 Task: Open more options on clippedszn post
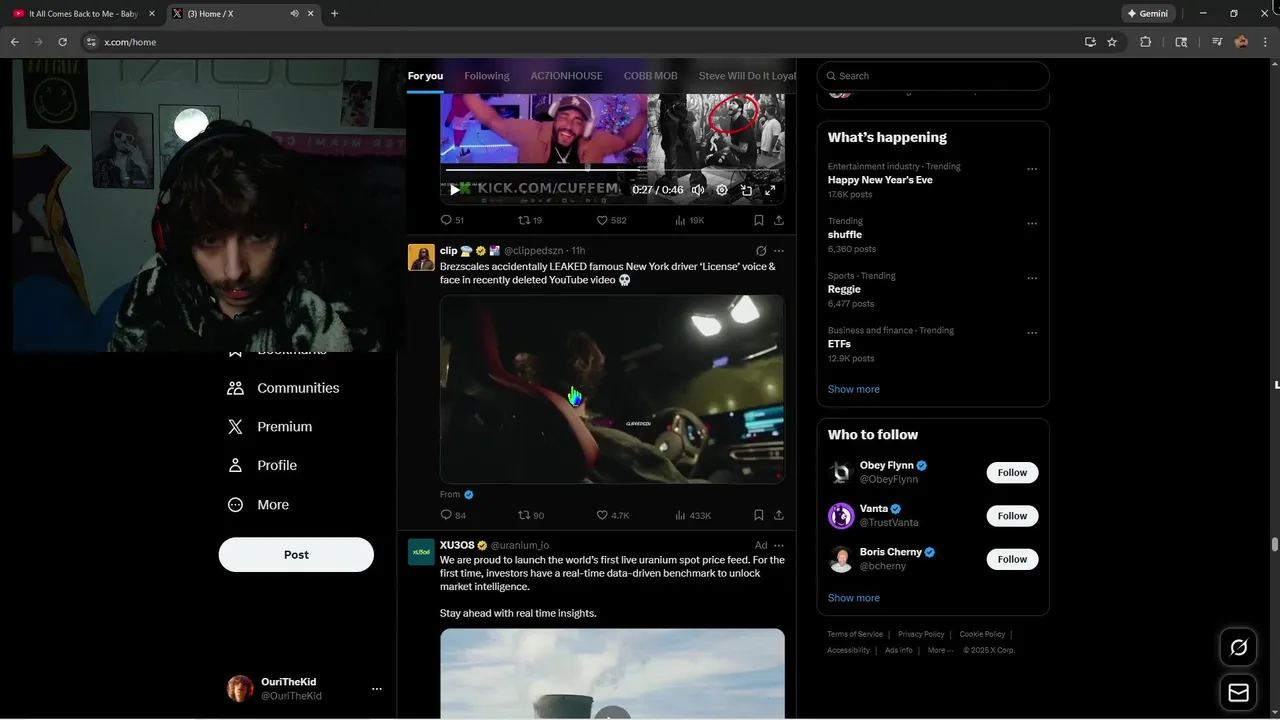point(779,251)
